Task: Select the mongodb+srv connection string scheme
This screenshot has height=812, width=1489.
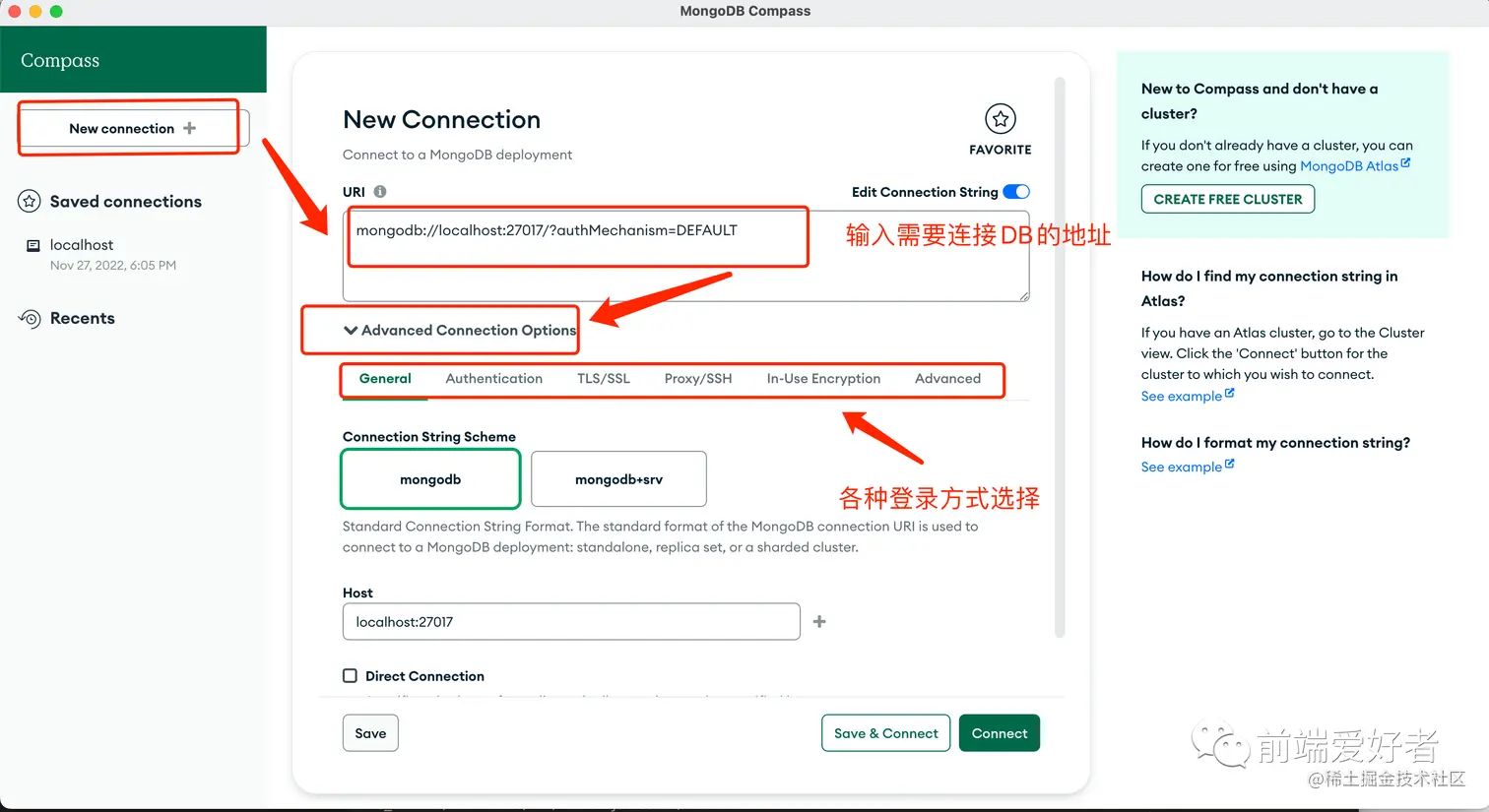Action: (x=618, y=479)
